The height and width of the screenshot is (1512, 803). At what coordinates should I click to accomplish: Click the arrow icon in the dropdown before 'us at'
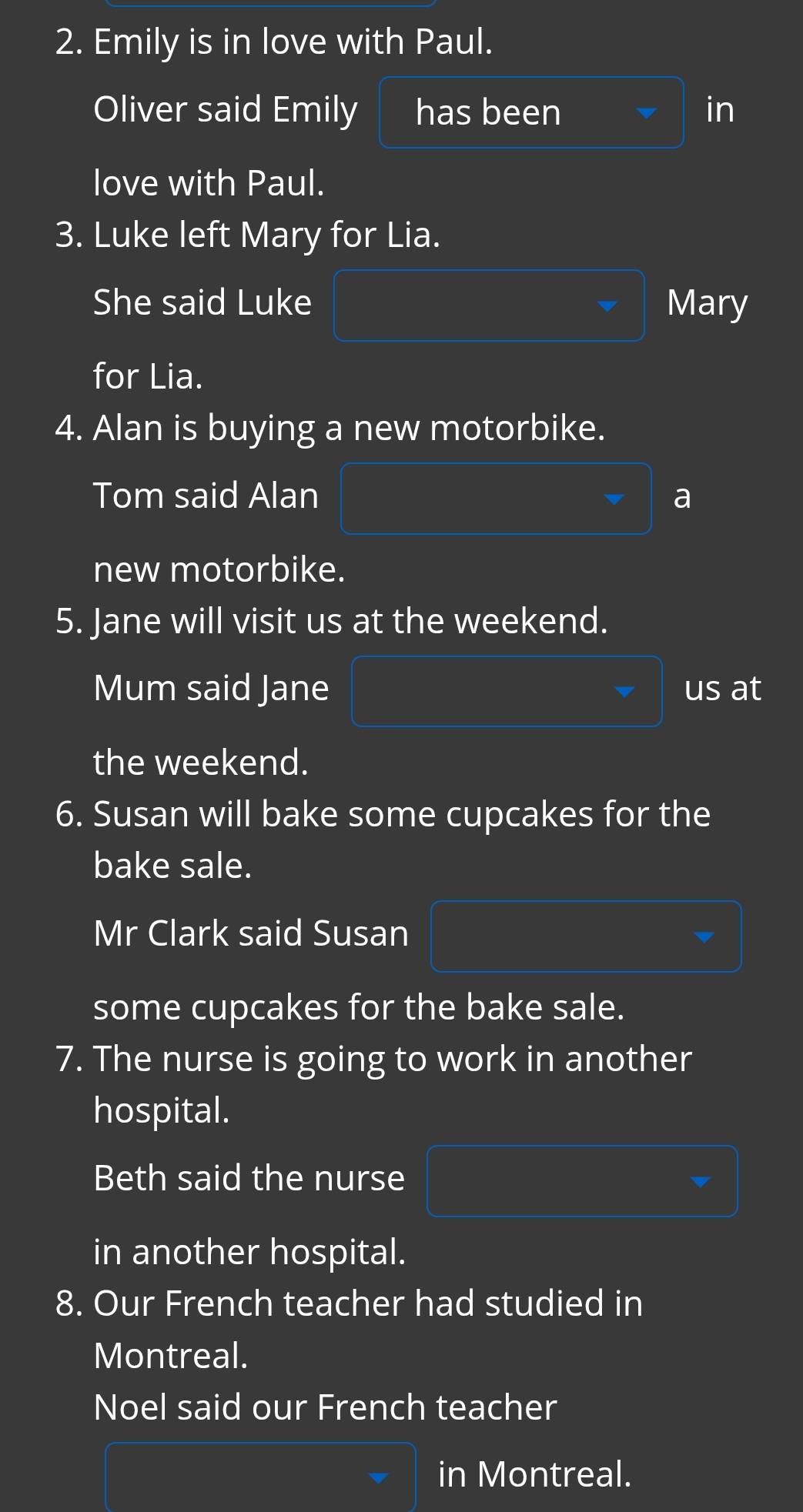tap(624, 692)
